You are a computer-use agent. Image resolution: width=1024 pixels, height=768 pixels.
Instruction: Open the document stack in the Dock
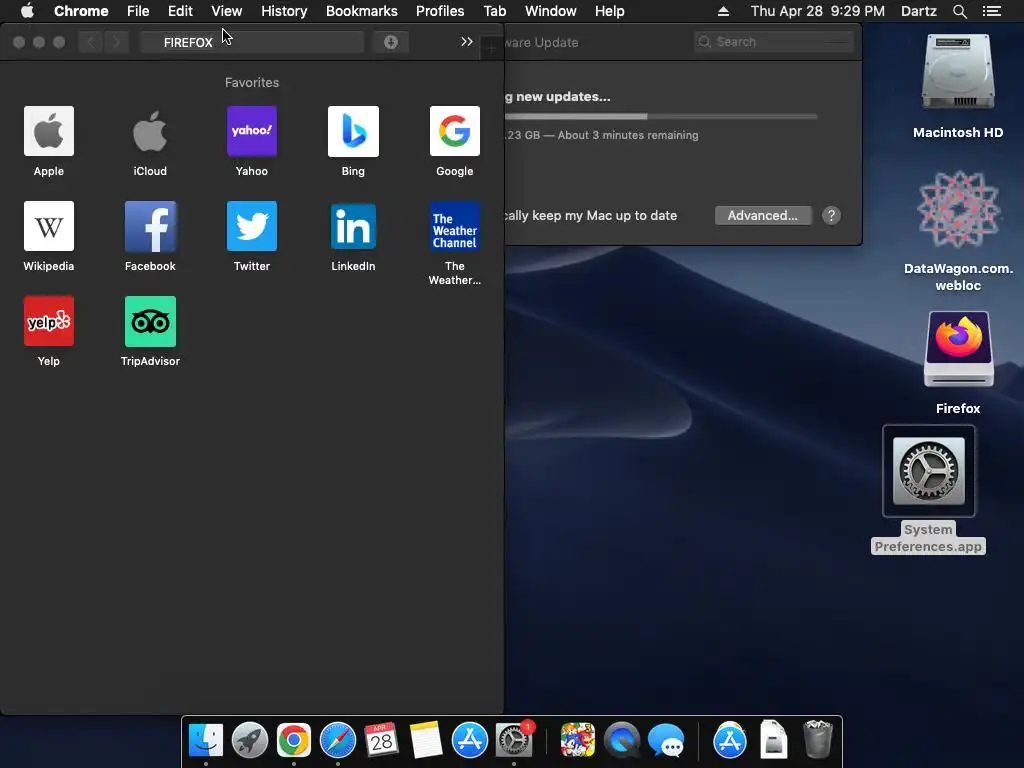click(x=773, y=741)
